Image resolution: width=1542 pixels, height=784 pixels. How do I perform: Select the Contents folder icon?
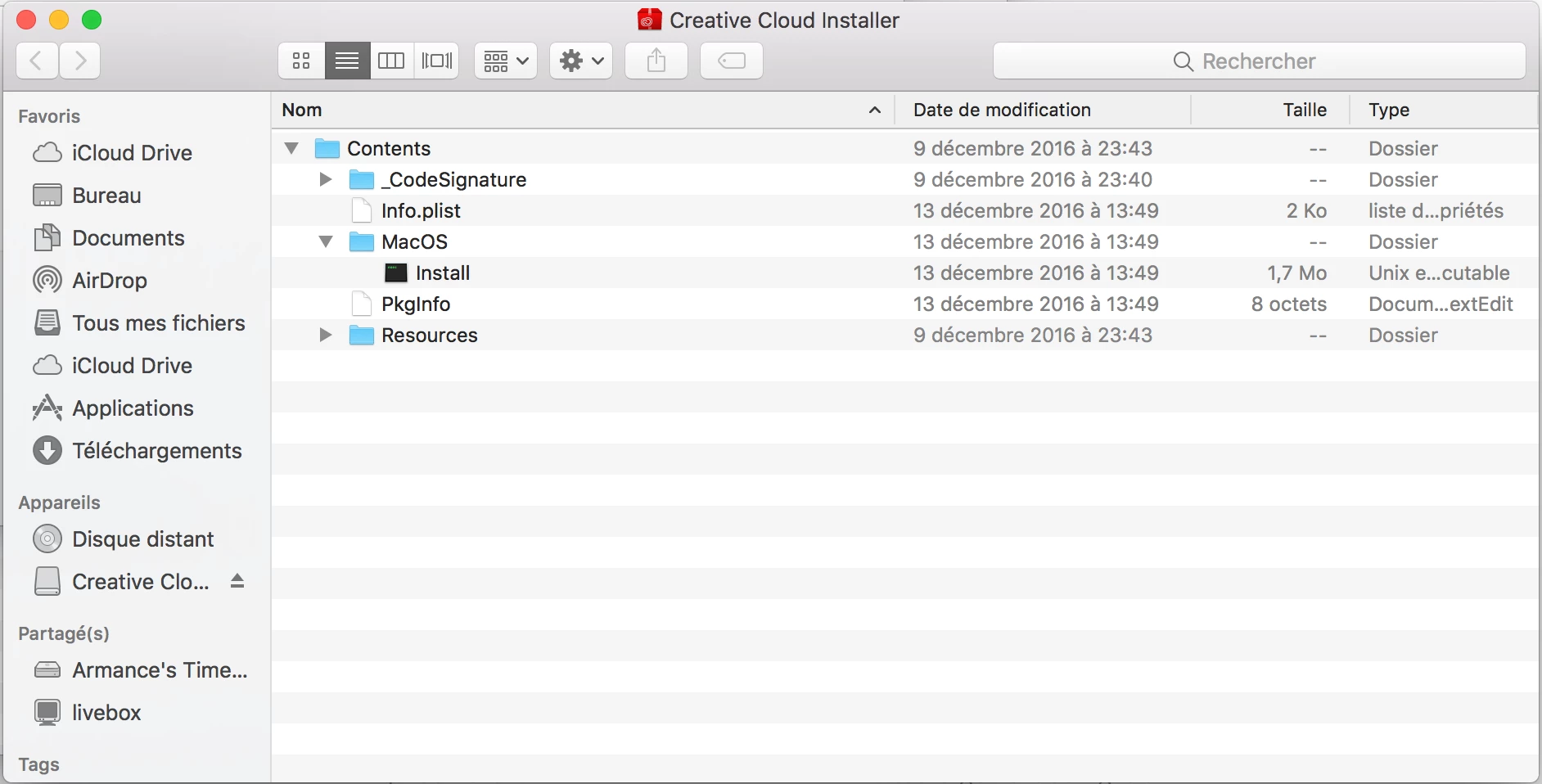coord(327,148)
